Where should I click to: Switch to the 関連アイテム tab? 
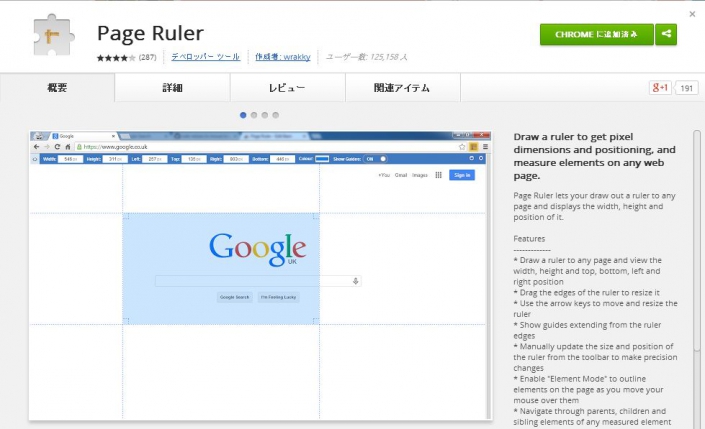tap(402, 88)
